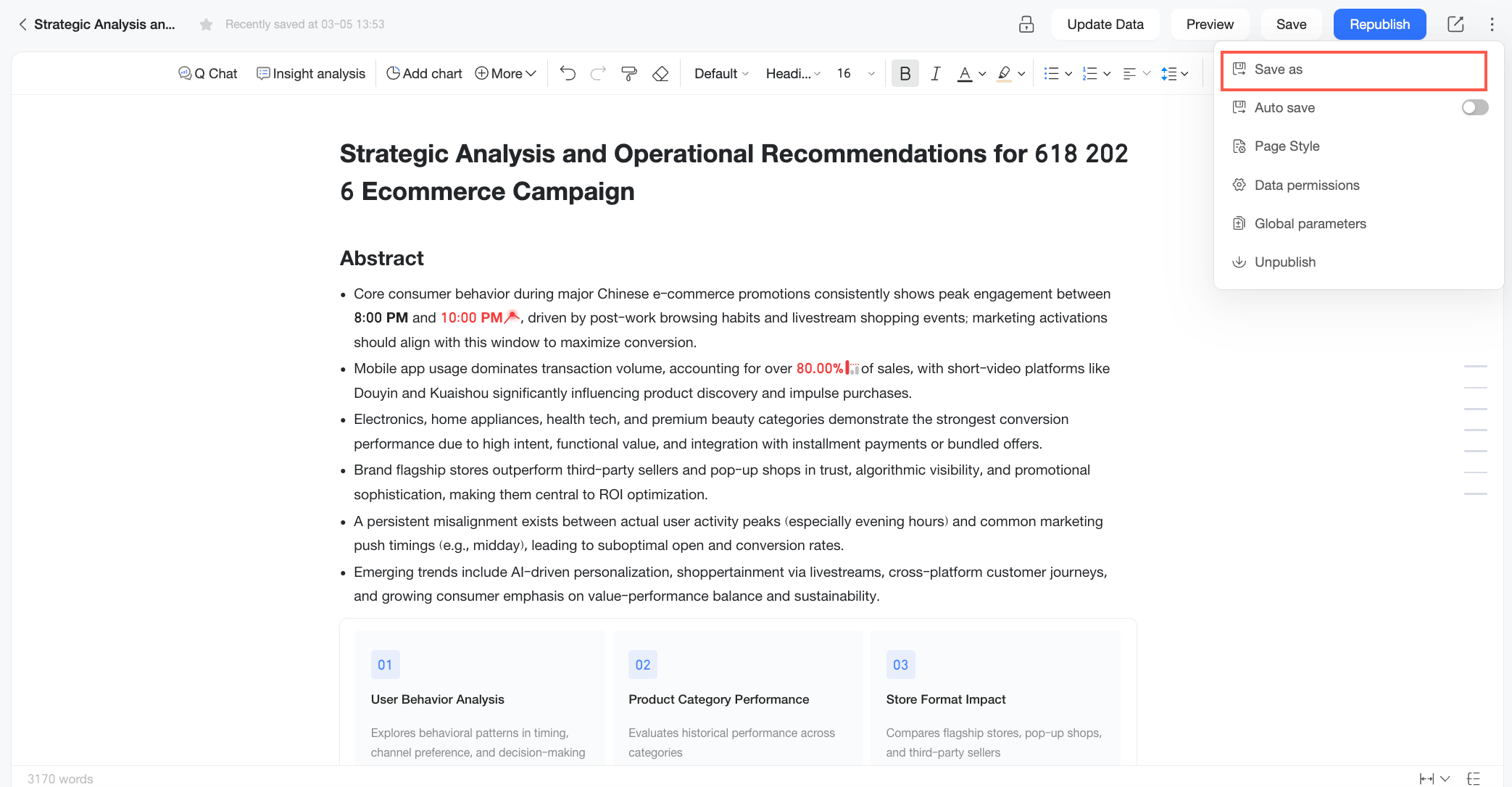Click Add chart
Image resolution: width=1512 pixels, height=787 pixels.
pos(424,73)
